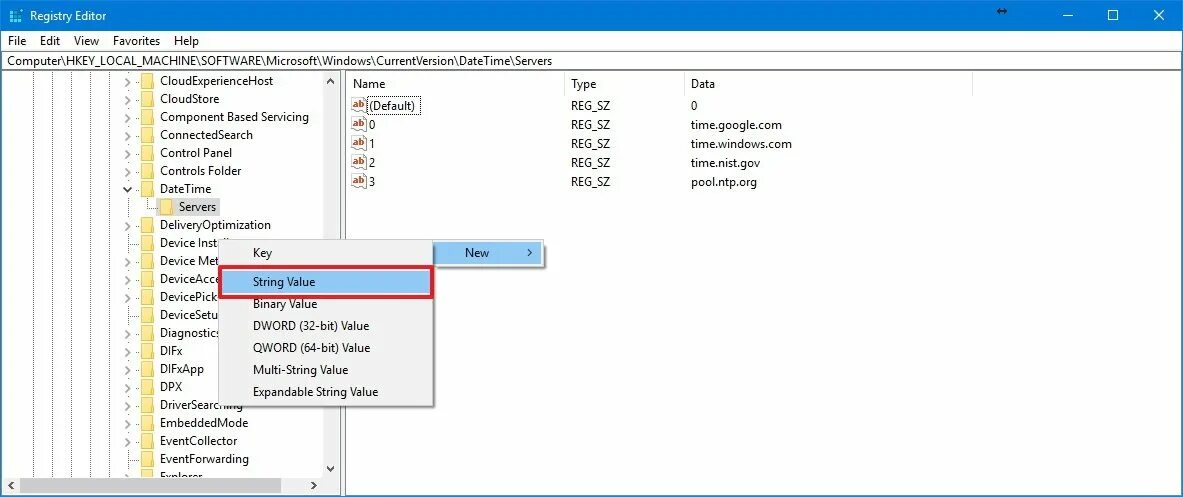Select the string icon for value 1
1183x497 pixels.
tap(359, 143)
